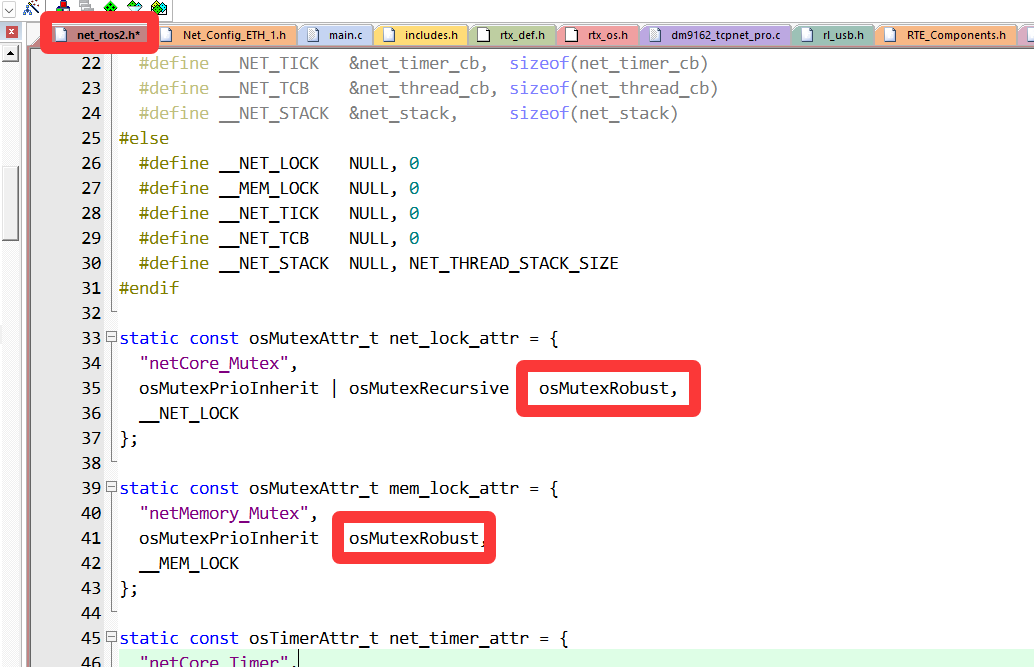Switch to the rtx_os.h tab
Image resolution: width=1034 pixels, height=667 pixels.
pos(598,35)
